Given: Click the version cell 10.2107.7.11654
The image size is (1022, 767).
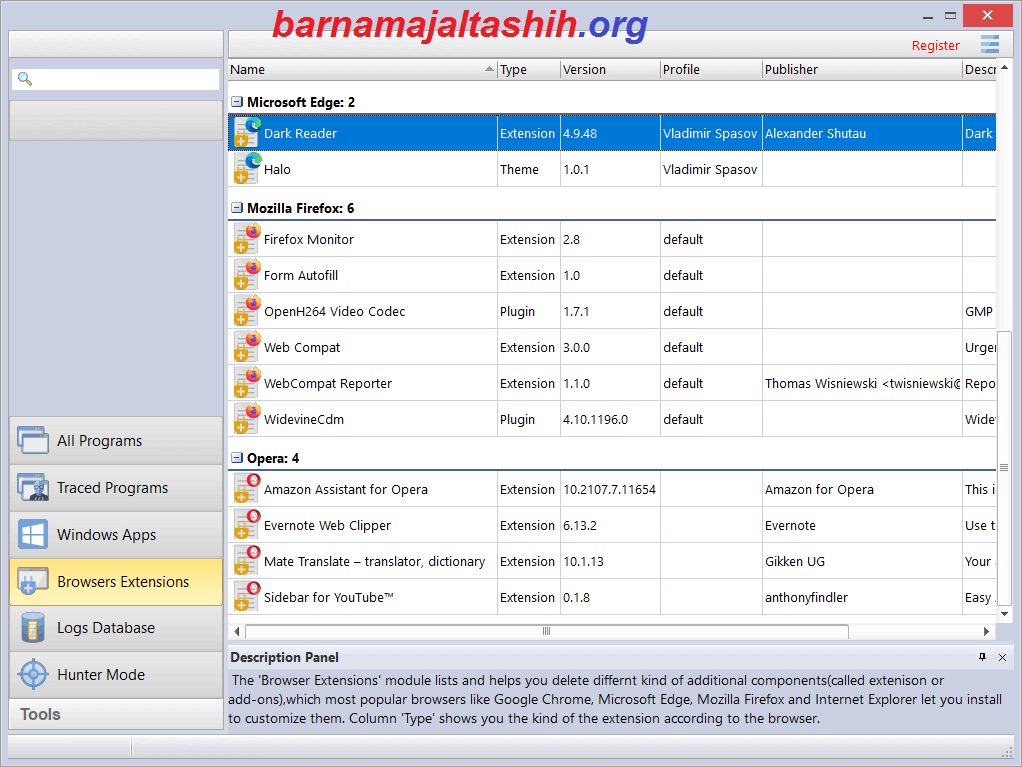Looking at the screenshot, I should 609,489.
